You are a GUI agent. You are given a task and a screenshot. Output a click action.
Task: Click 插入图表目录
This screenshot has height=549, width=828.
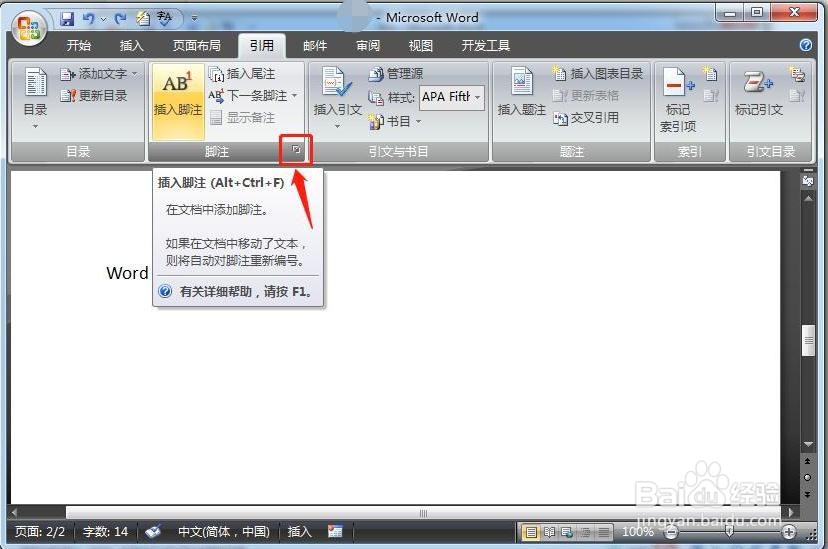click(x=598, y=74)
